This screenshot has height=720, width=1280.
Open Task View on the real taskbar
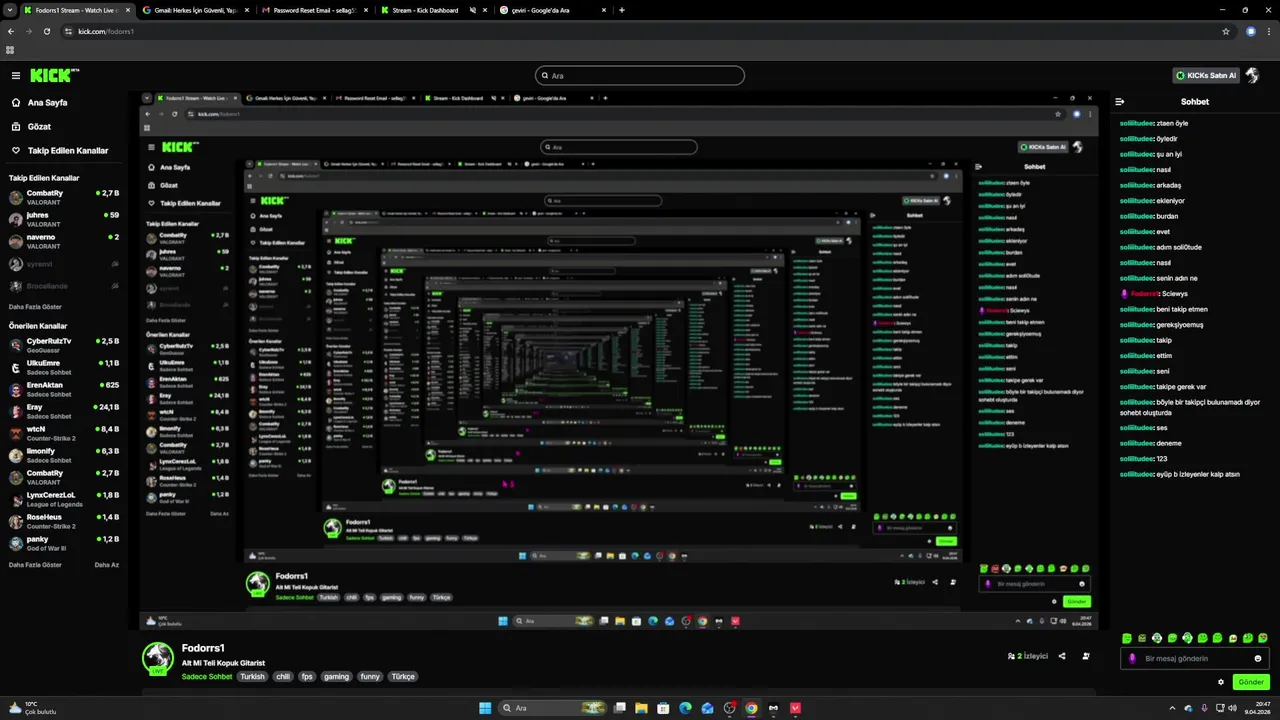[x=620, y=708]
